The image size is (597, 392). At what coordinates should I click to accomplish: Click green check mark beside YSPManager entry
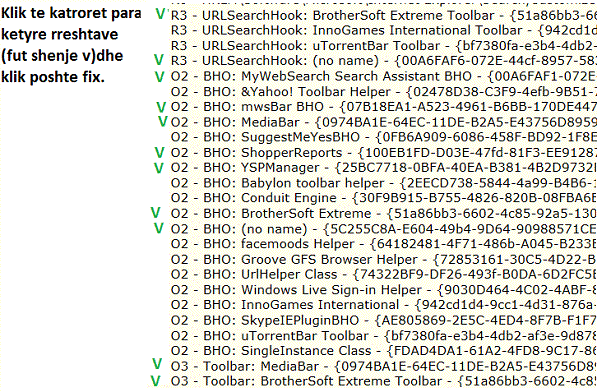(x=158, y=168)
